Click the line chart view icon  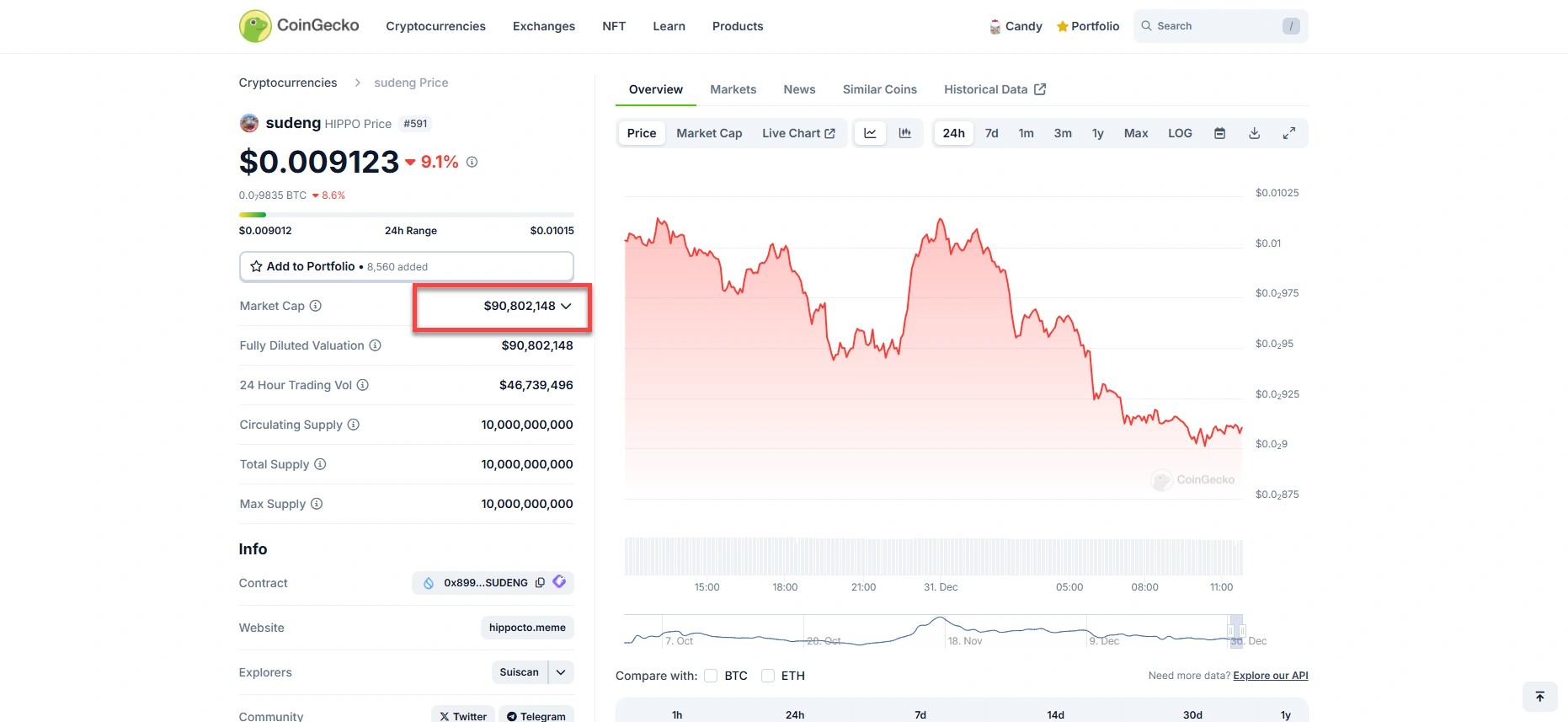[870, 133]
